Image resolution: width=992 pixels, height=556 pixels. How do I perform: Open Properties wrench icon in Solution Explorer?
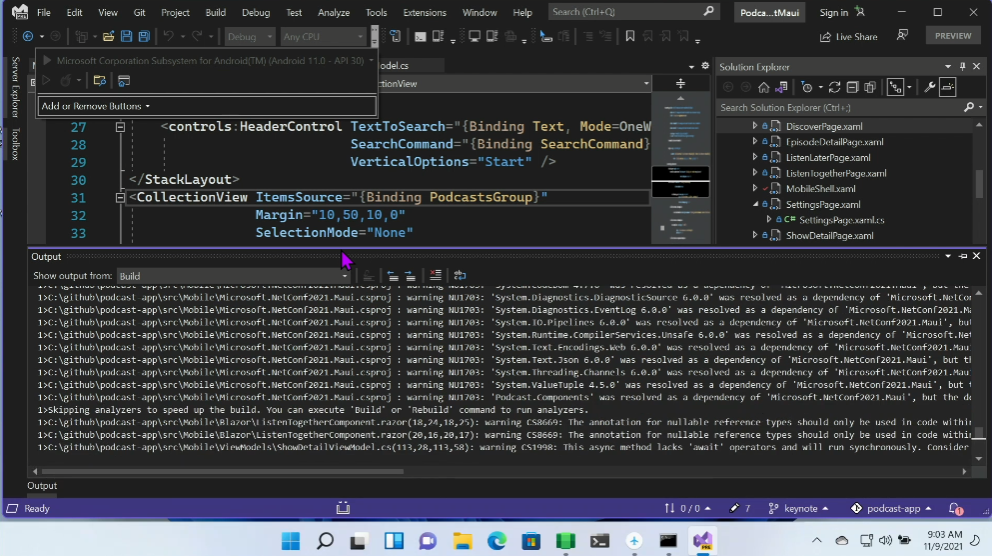(930, 87)
